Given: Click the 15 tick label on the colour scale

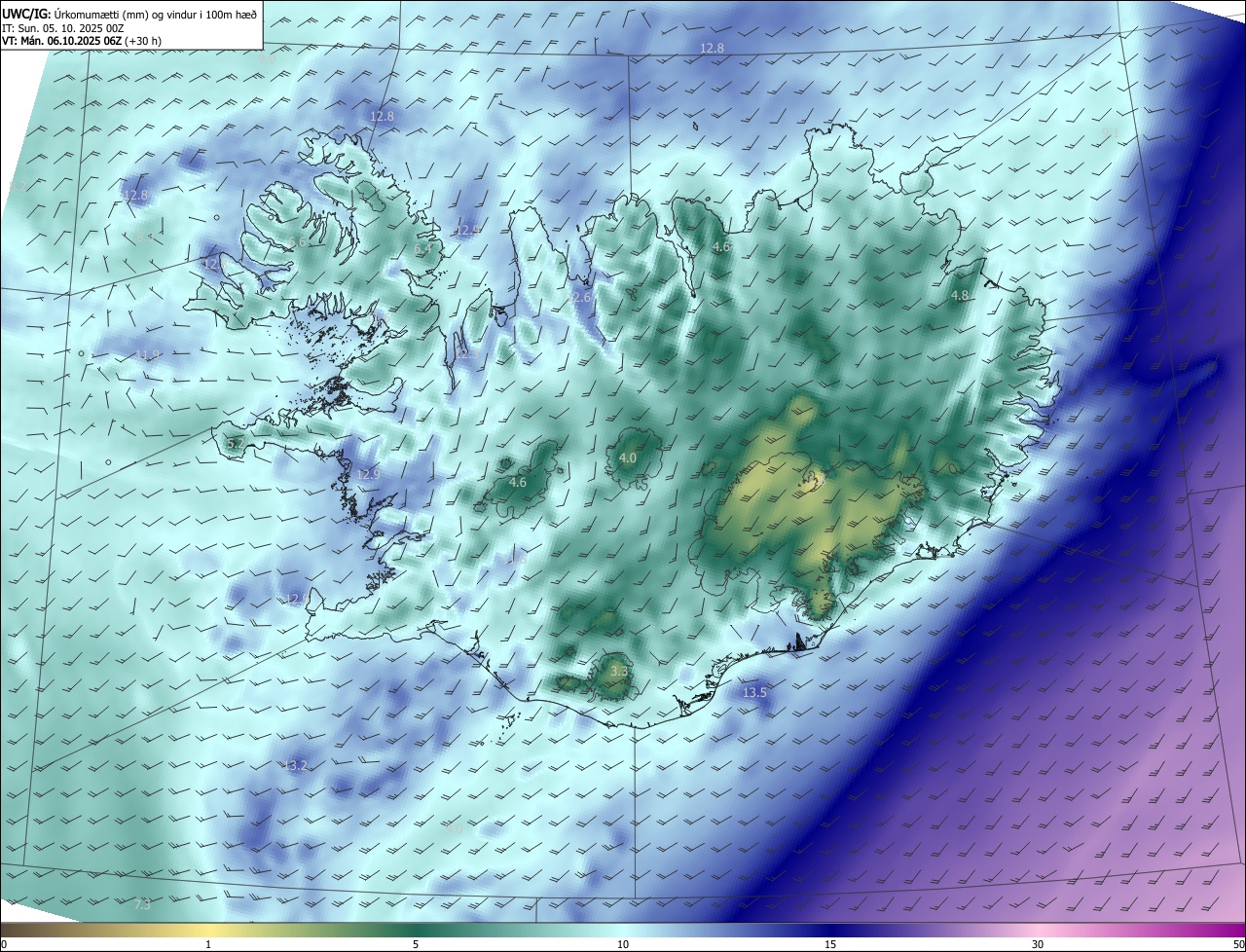Looking at the screenshot, I should 830,944.
